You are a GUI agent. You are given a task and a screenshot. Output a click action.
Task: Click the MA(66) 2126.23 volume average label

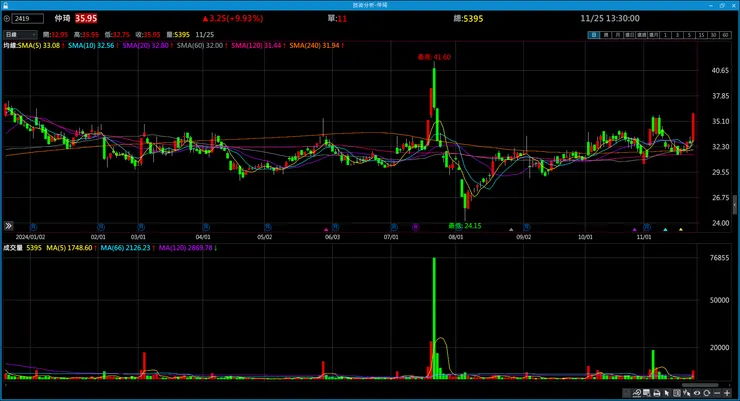pyautogui.click(x=128, y=248)
